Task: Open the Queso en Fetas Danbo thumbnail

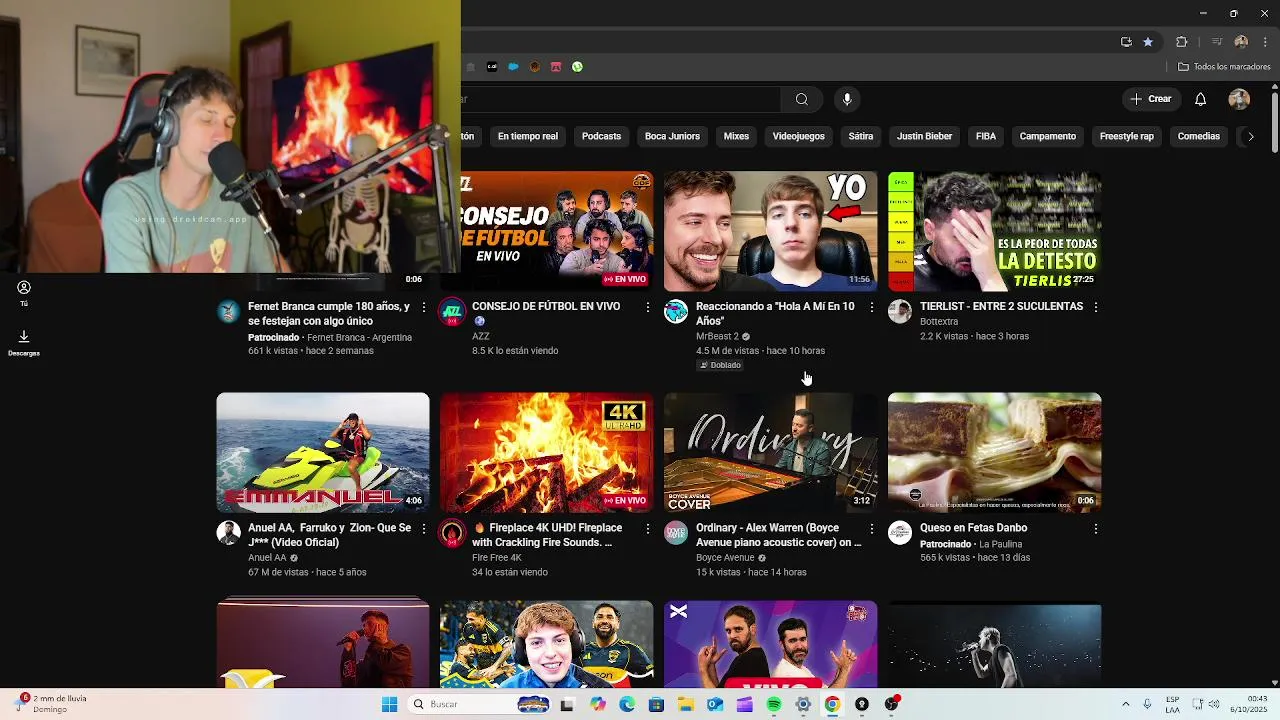Action: pos(994,452)
